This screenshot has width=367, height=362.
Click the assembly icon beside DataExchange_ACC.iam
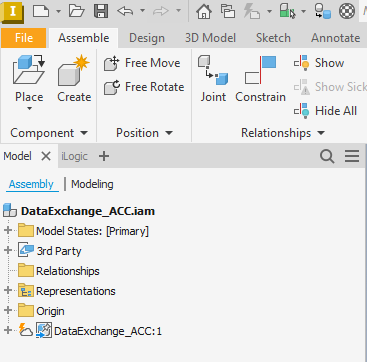pyautogui.click(x=10, y=211)
